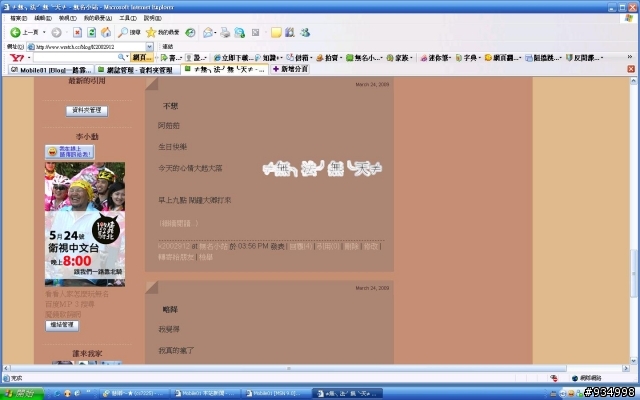Open the 檔案 (File) menu
Viewport: 640px width, 400px height.
coord(18,18)
